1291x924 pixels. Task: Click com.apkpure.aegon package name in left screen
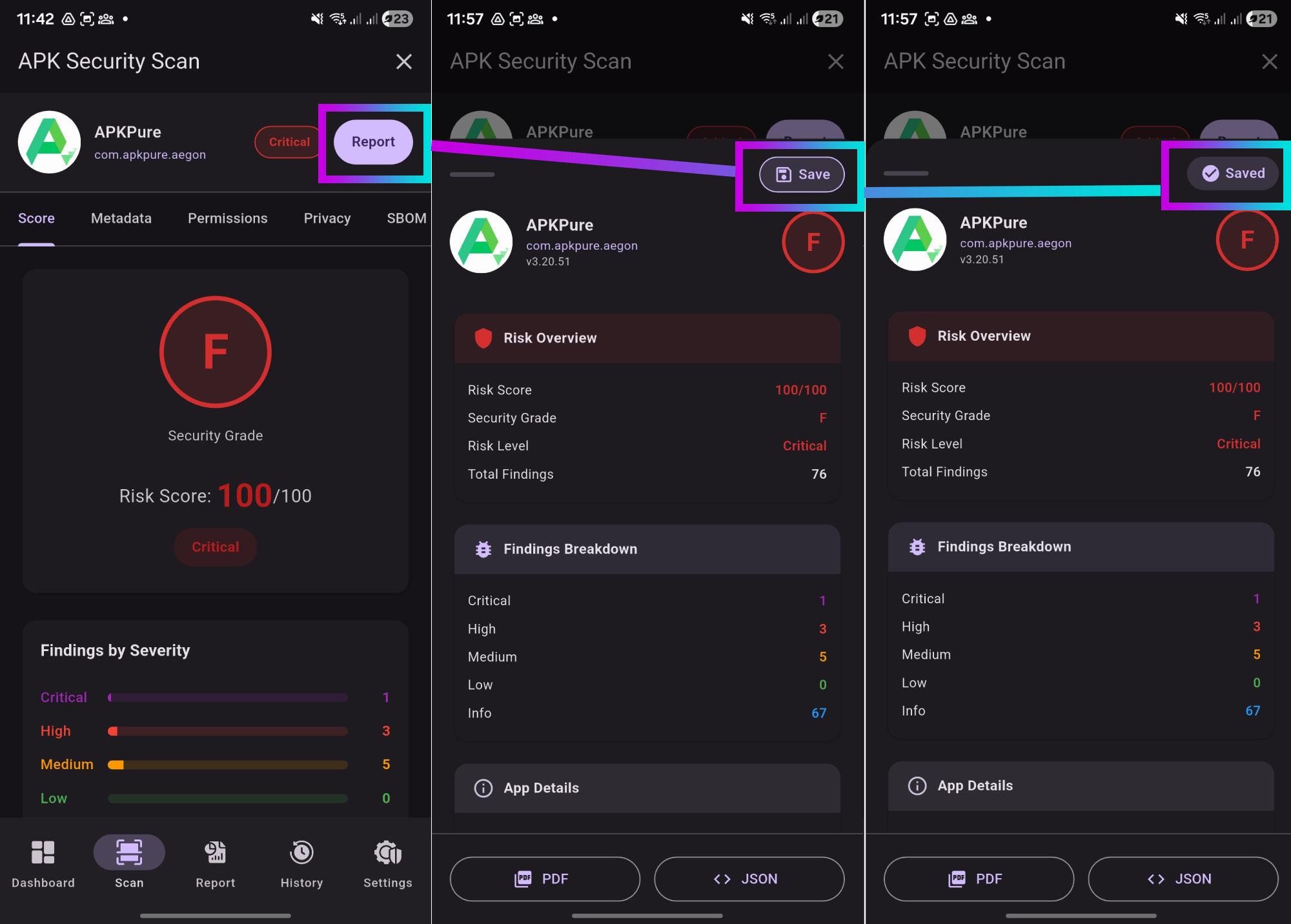tap(150, 155)
